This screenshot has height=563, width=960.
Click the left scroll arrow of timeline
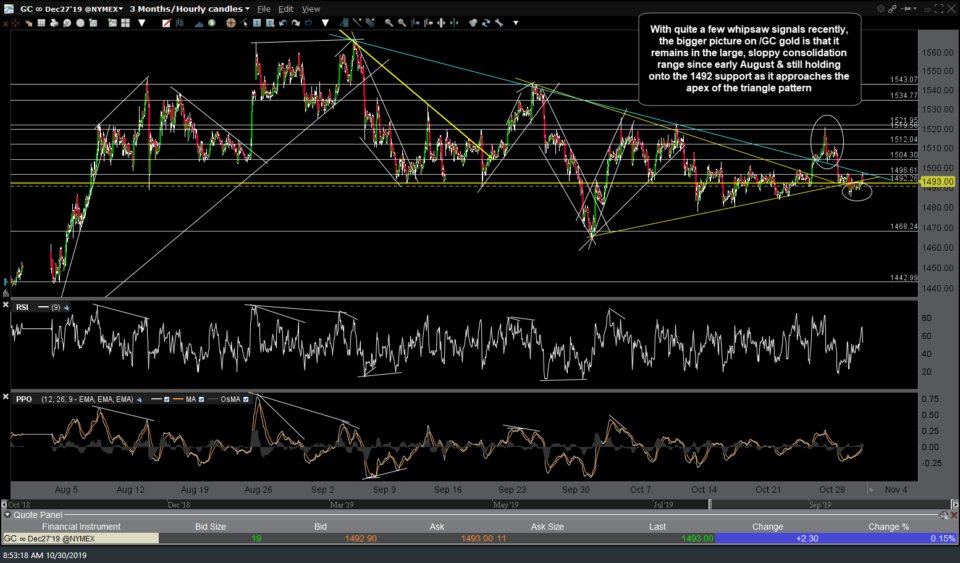click(5, 504)
